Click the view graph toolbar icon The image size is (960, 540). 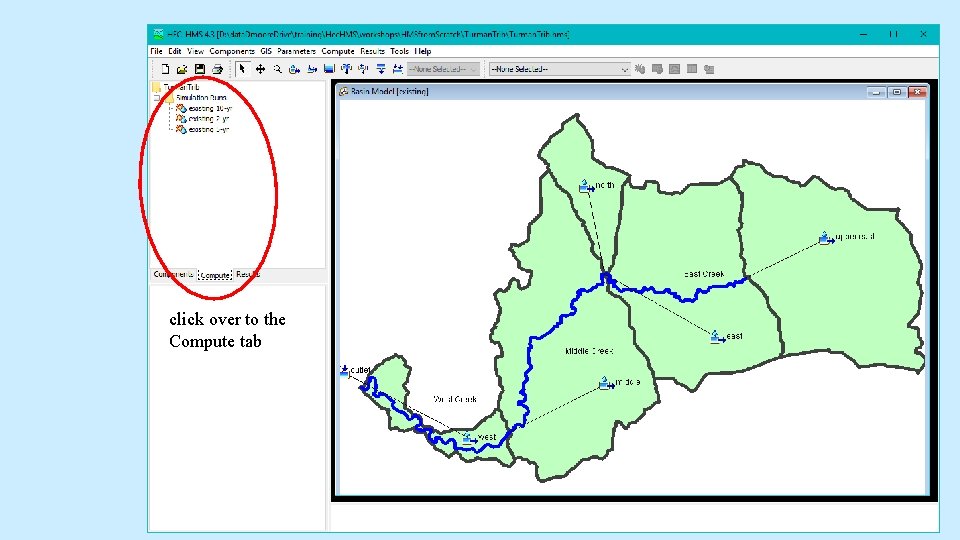click(x=674, y=69)
